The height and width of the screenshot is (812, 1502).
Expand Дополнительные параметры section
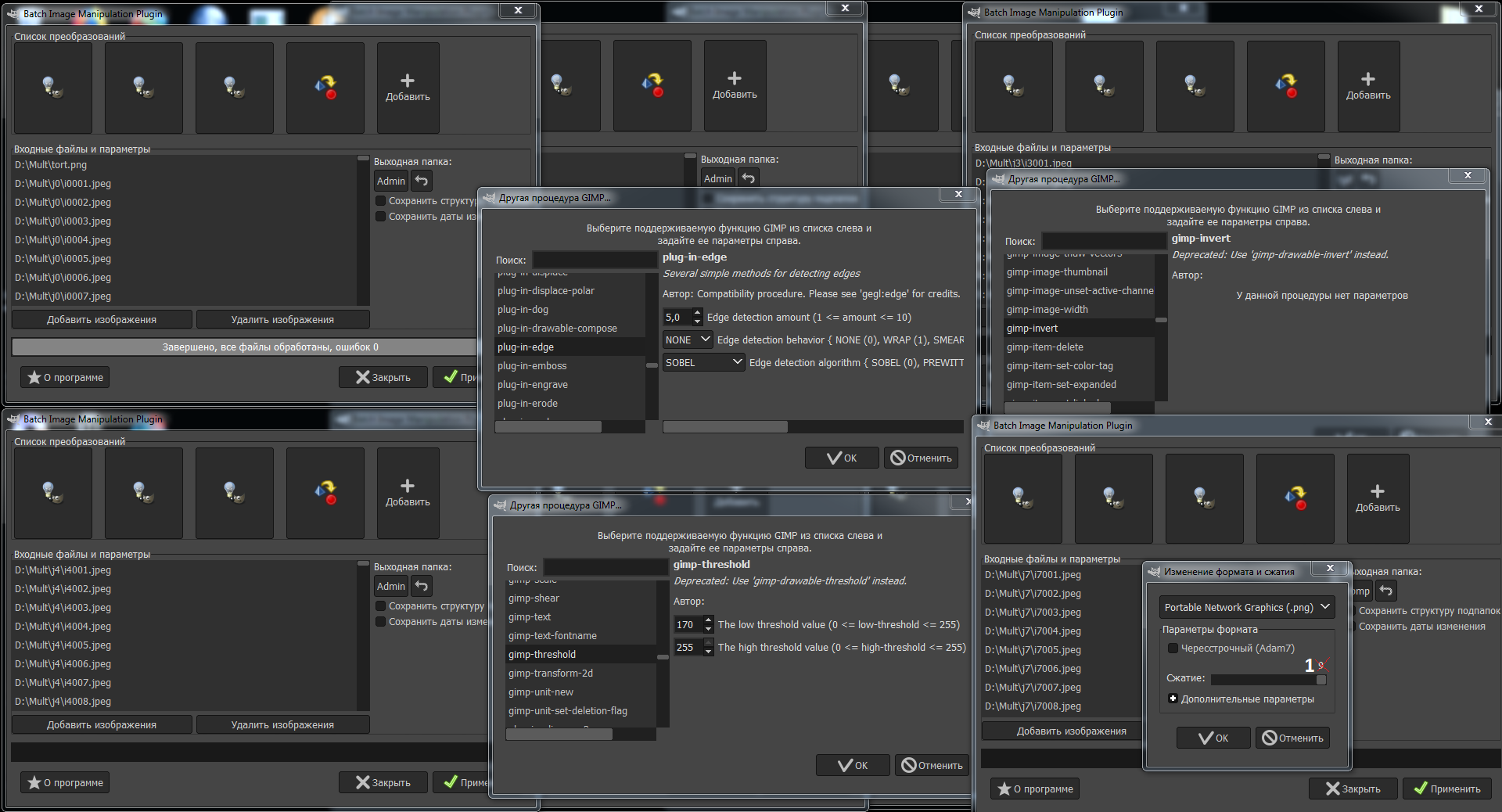[1173, 699]
